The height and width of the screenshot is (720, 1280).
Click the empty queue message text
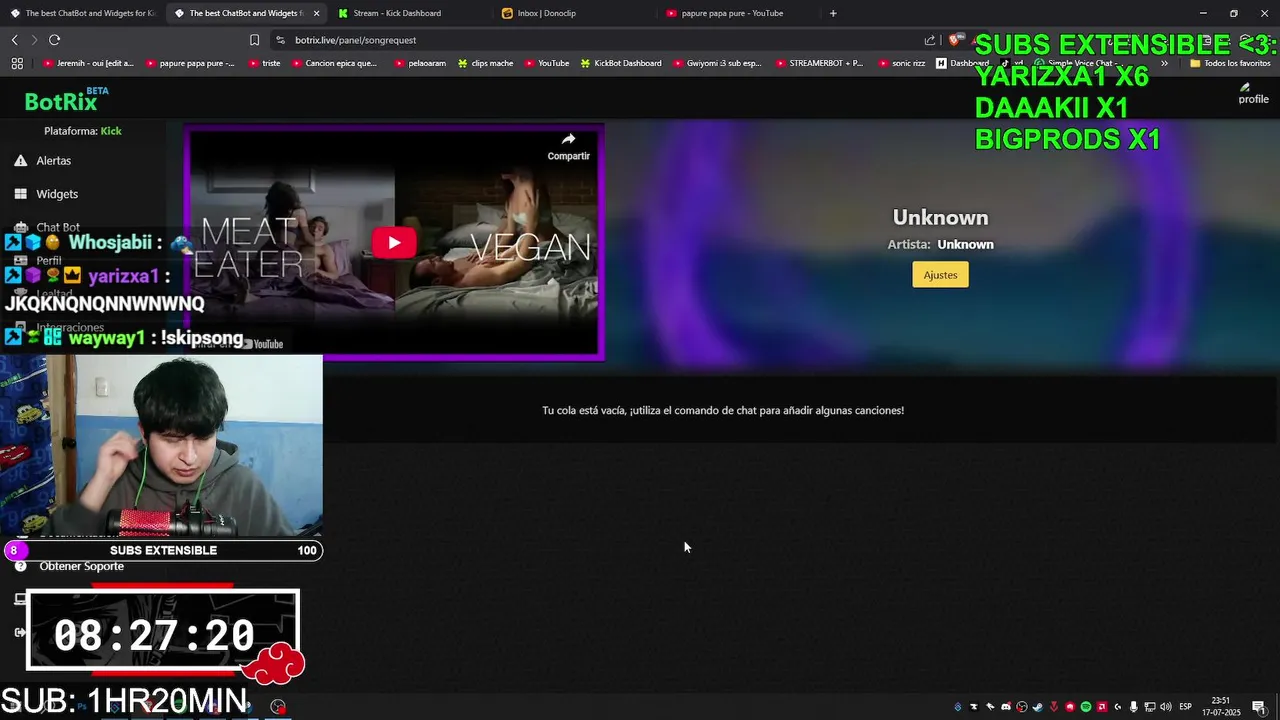(x=723, y=410)
